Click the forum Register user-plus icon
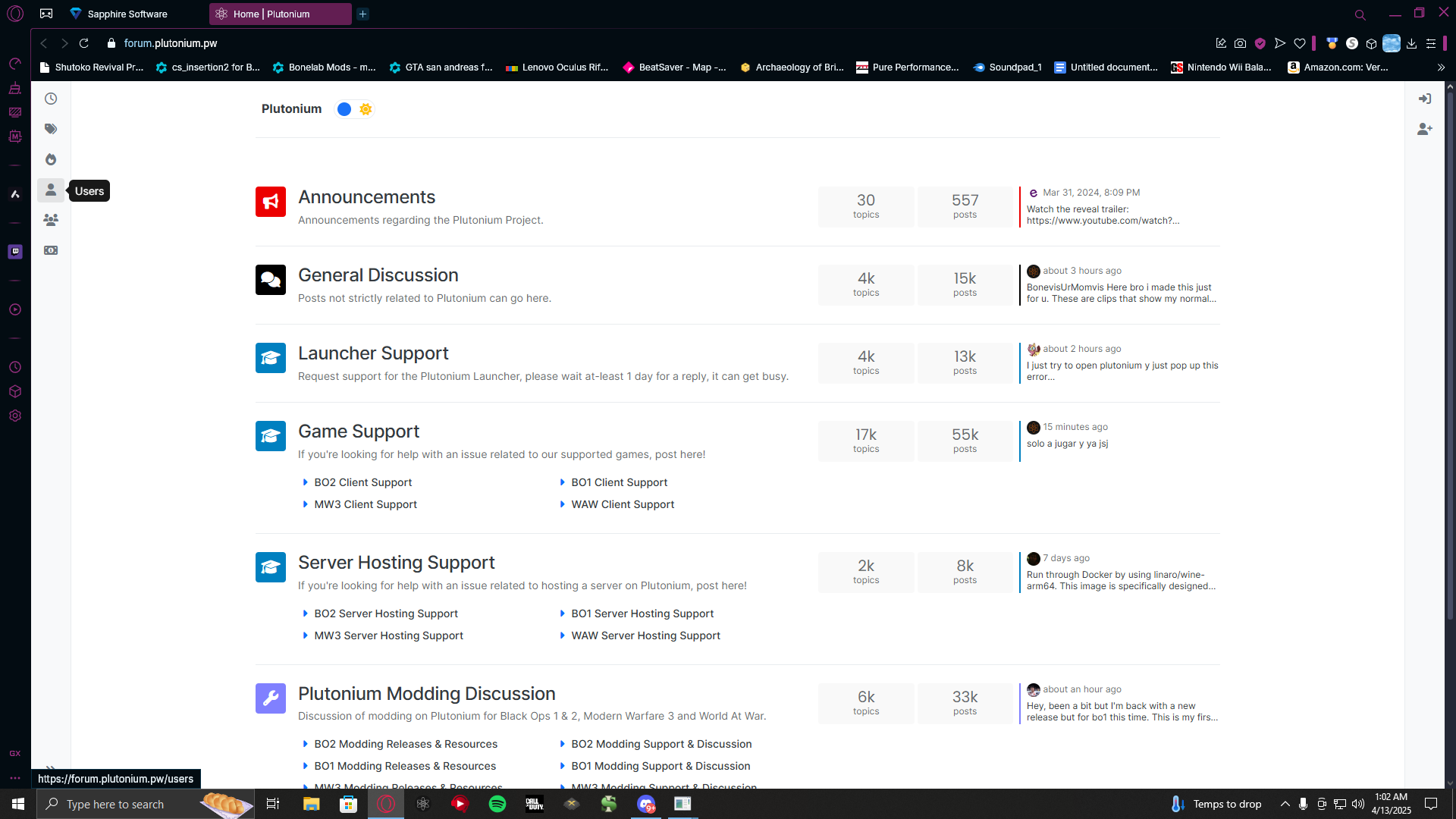The image size is (1456, 819). [x=1425, y=129]
